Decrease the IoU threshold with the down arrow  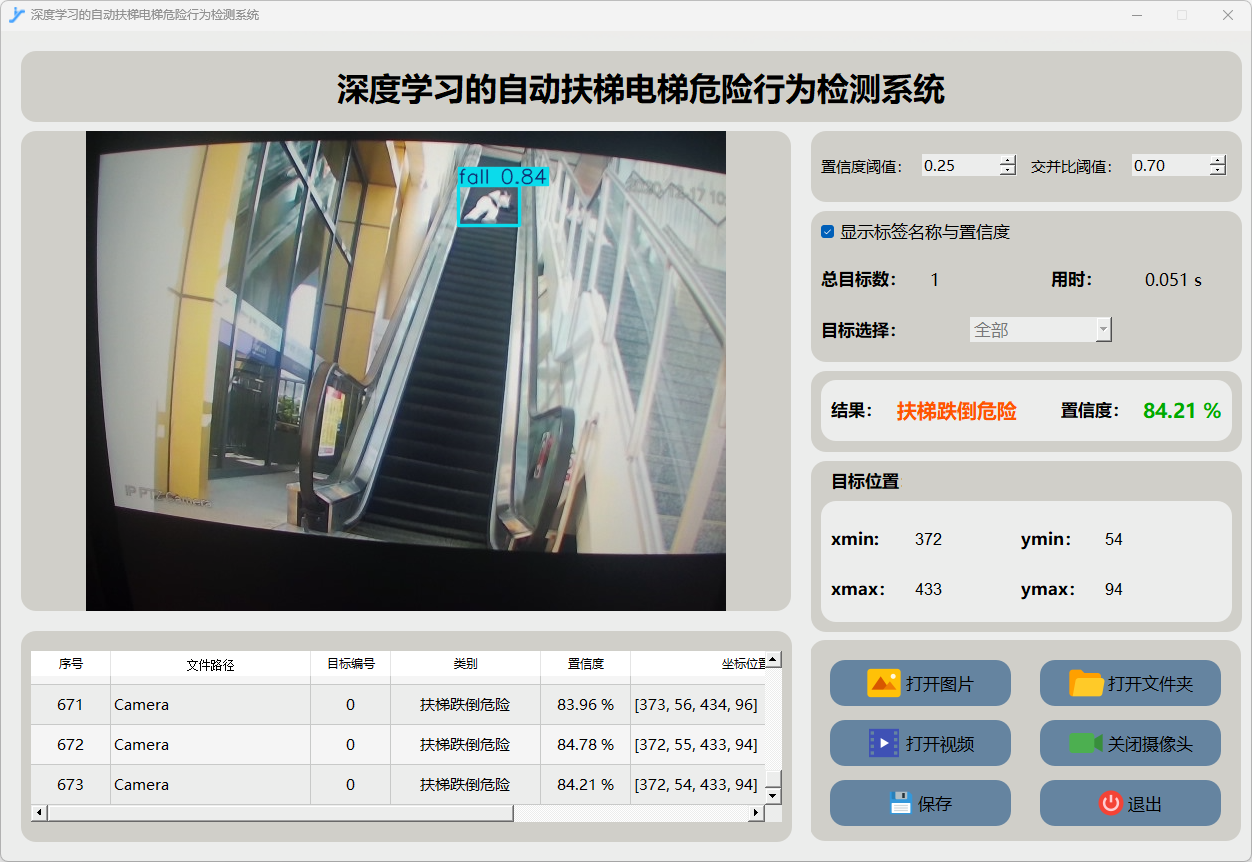coord(1217,171)
